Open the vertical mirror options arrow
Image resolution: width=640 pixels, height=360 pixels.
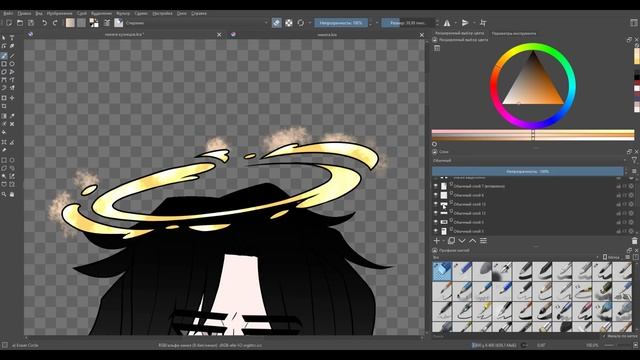point(474,23)
